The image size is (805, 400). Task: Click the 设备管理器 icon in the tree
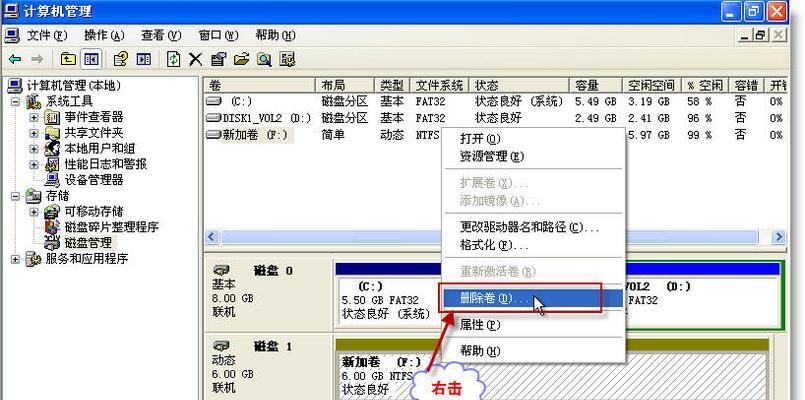coord(52,180)
